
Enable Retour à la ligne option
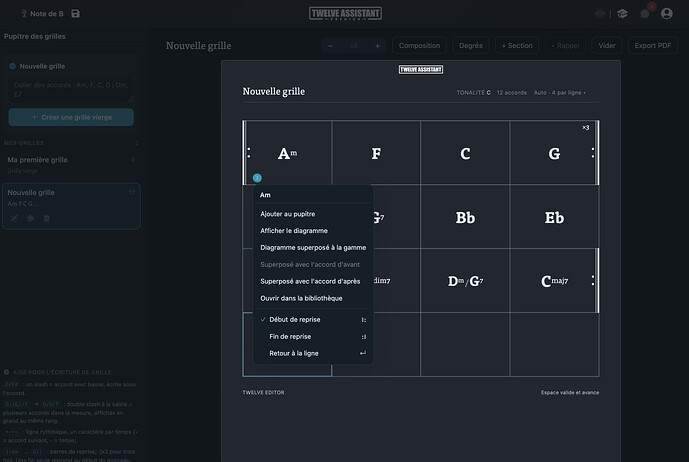click(313, 353)
